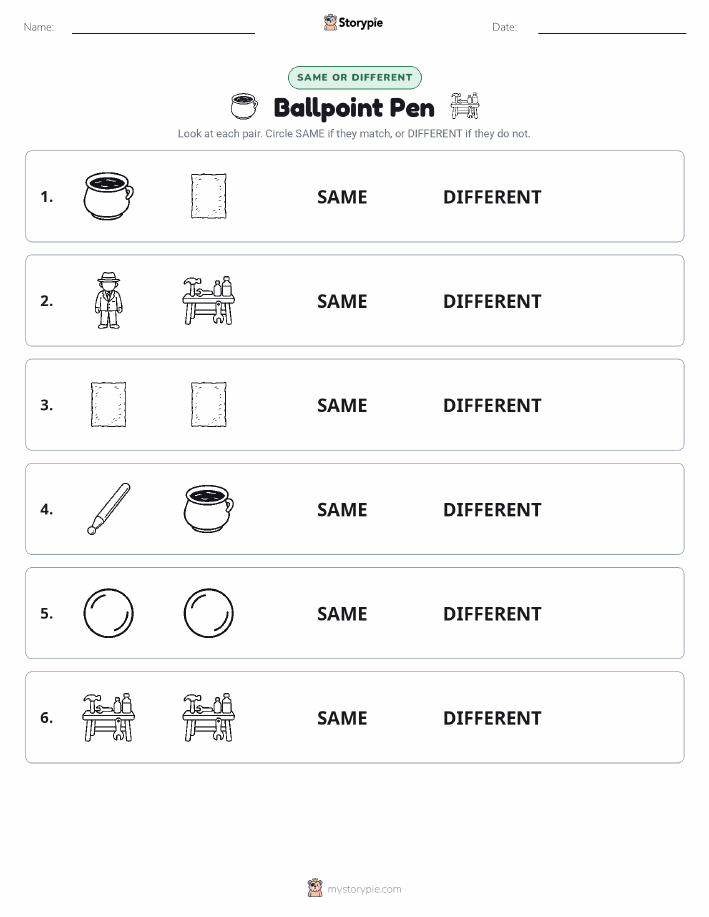Click the right workbench icon in row 6
The image size is (709, 917).
(x=209, y=717)
